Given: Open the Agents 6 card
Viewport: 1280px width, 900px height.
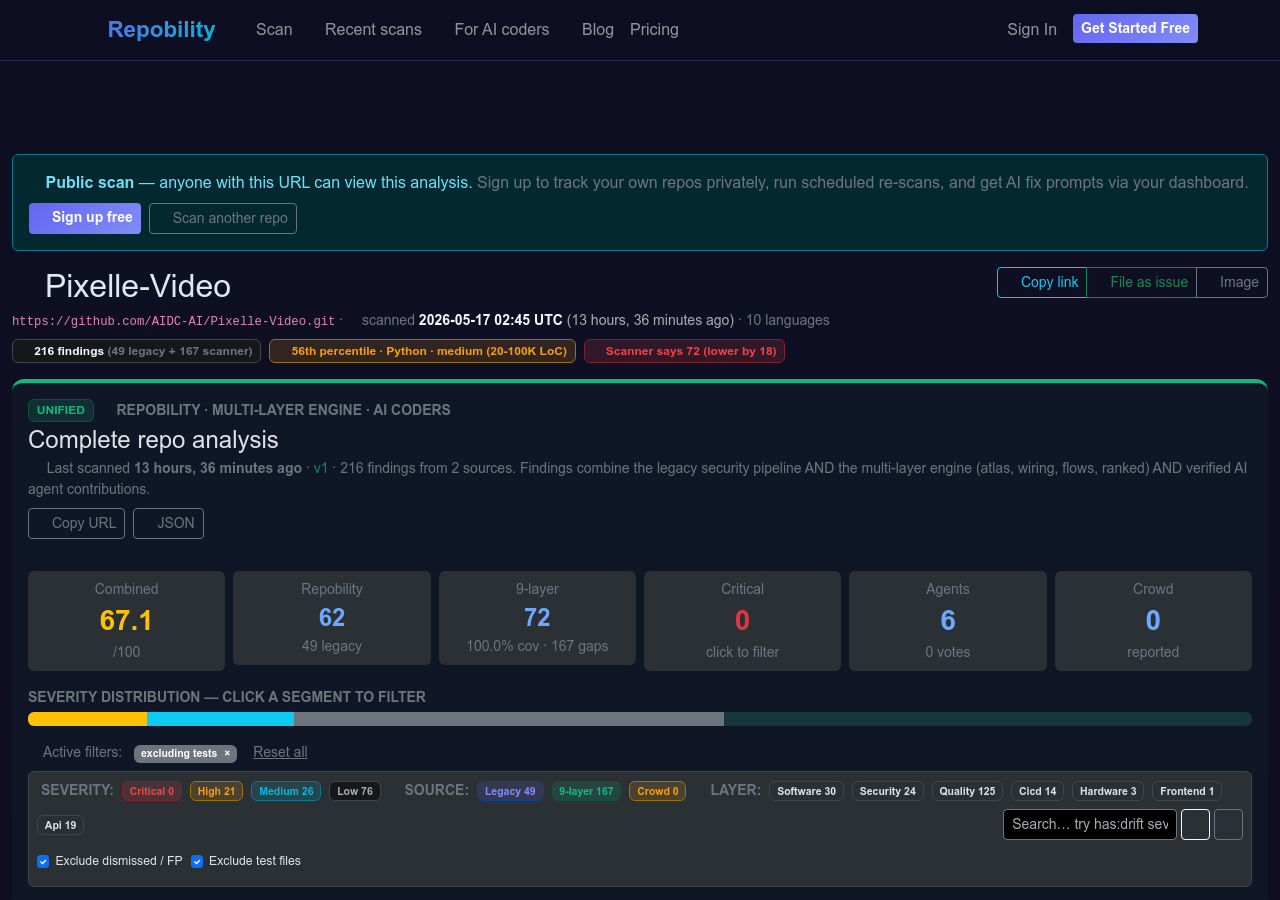Looking at the screenshot, I should (x=948, y=621).
